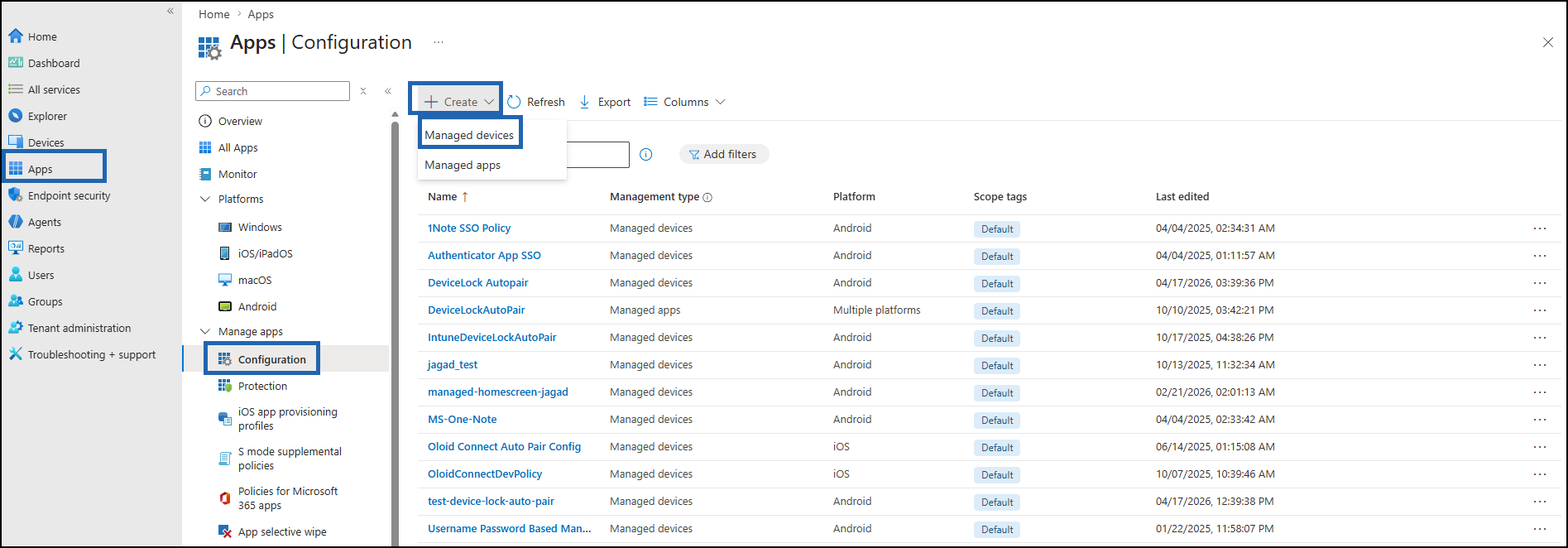
Task: Click the All services list icon
Action: (x=16, y=89)
